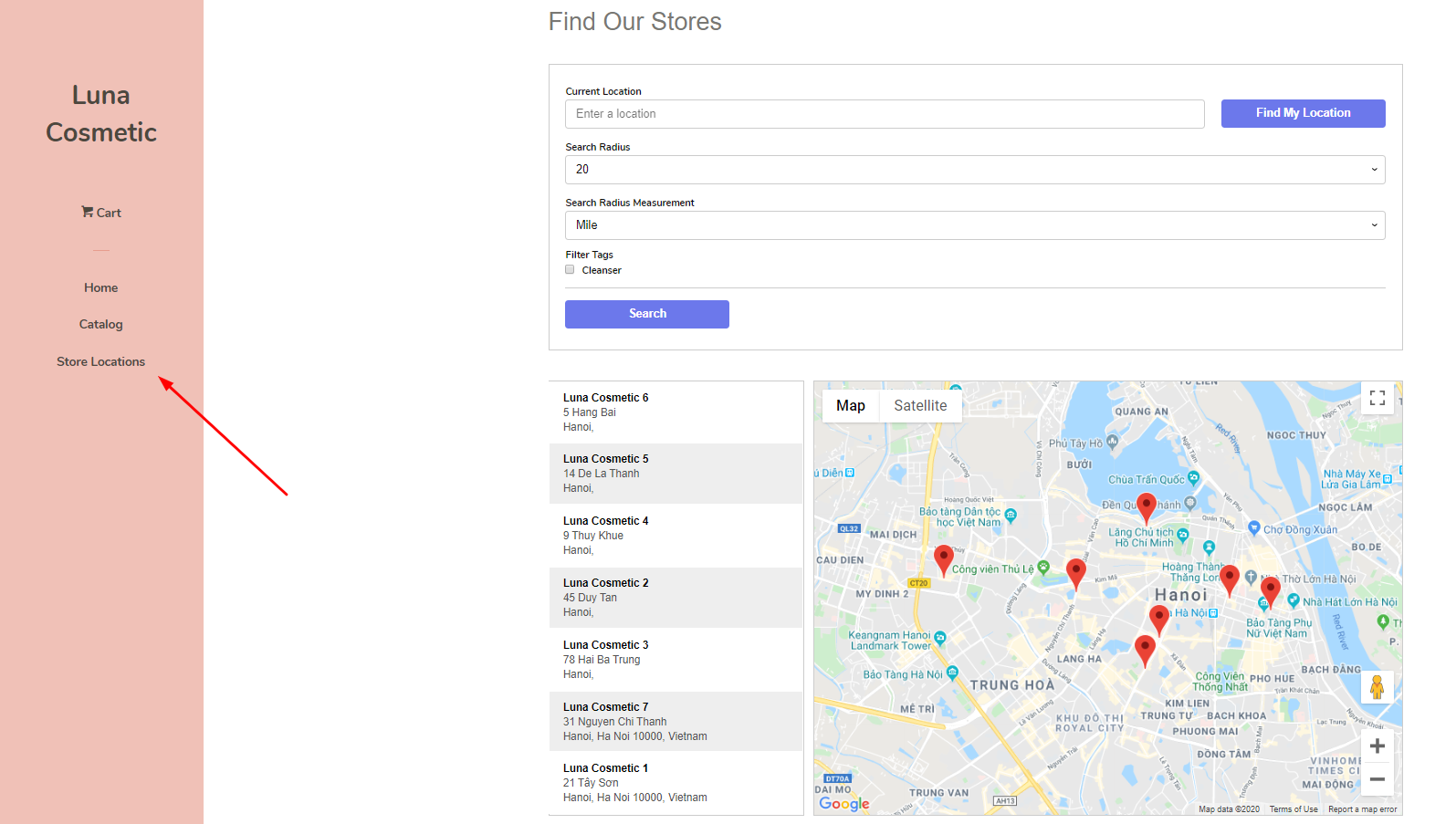
Task: Open the Catalog page
Action: pyautogui.click(x=101, y=324)
